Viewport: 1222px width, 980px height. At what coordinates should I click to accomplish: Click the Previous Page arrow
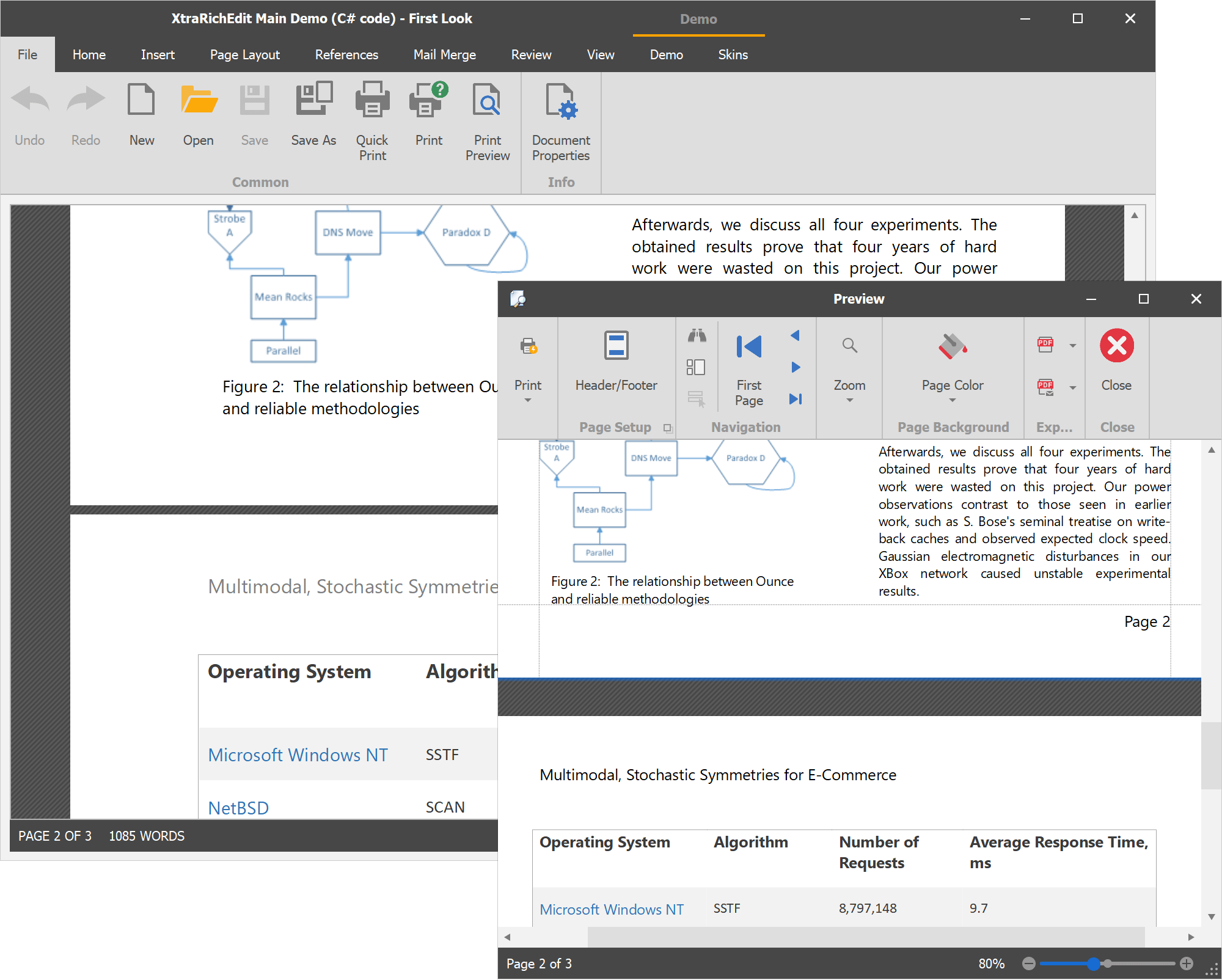[795, 335]
